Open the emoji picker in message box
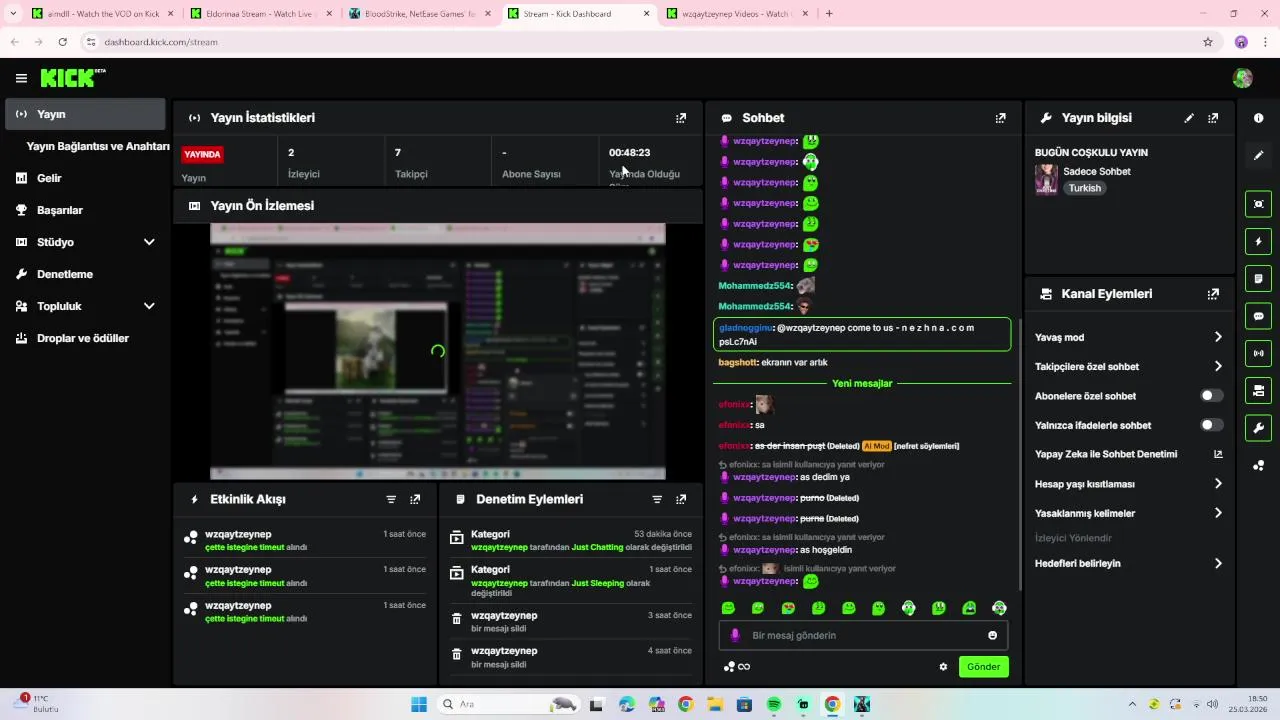The image size is (1280, 720). (992, 635)
